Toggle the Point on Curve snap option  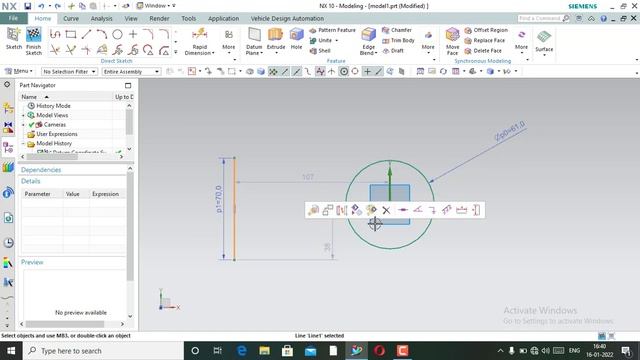point(379,71)
